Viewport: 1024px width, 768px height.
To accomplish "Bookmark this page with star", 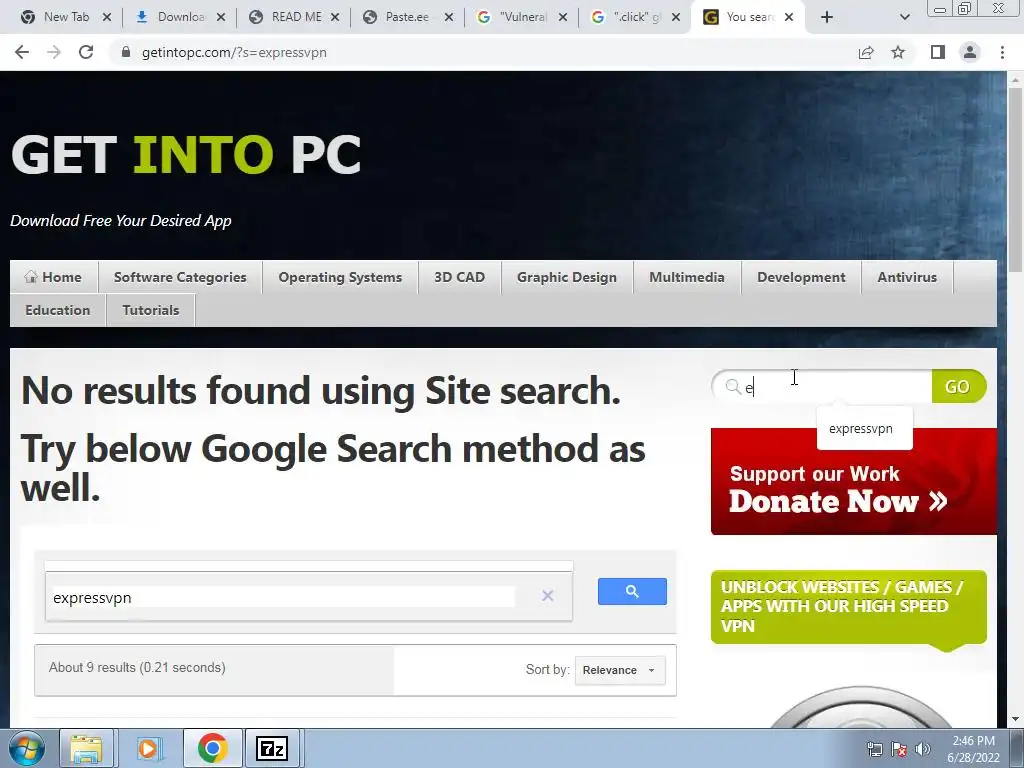I will [898, 52].
